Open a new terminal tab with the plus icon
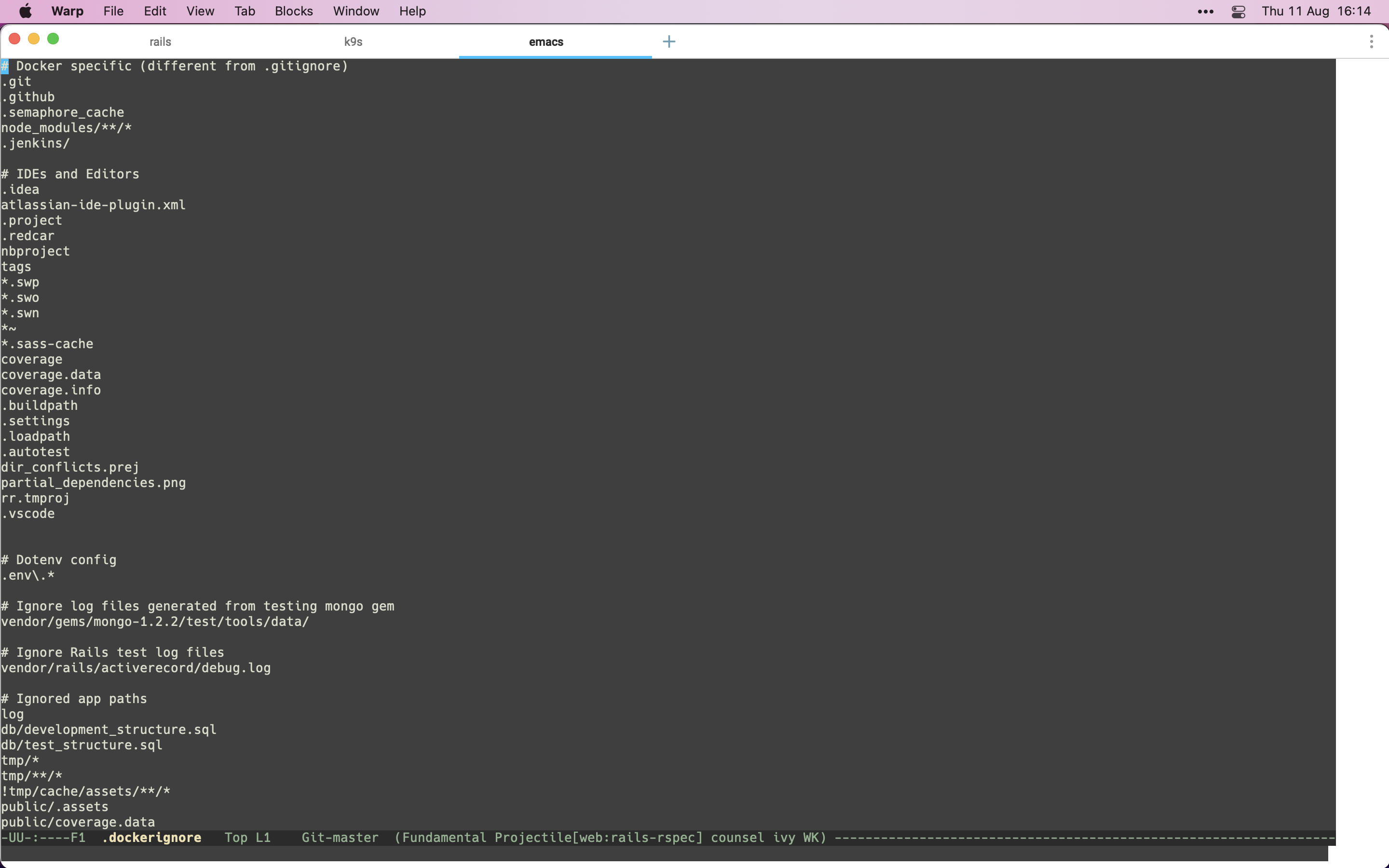This screenshot has width=1389, height=868. click(668, 41)
